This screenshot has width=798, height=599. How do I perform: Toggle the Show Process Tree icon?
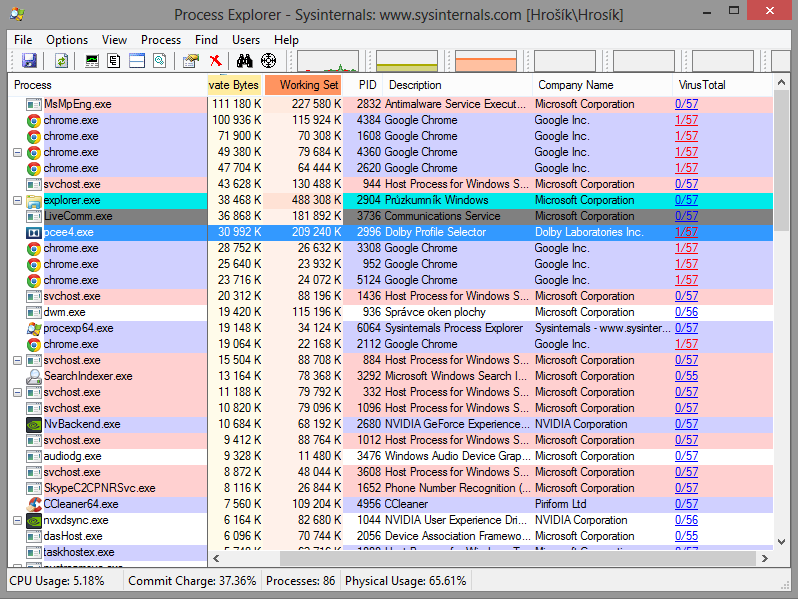click(114, 61)
